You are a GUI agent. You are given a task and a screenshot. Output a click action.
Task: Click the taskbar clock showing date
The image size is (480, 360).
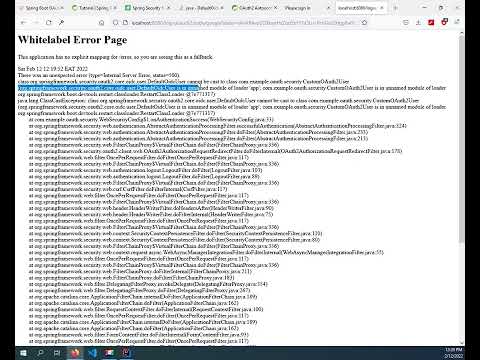pos(453,353)
